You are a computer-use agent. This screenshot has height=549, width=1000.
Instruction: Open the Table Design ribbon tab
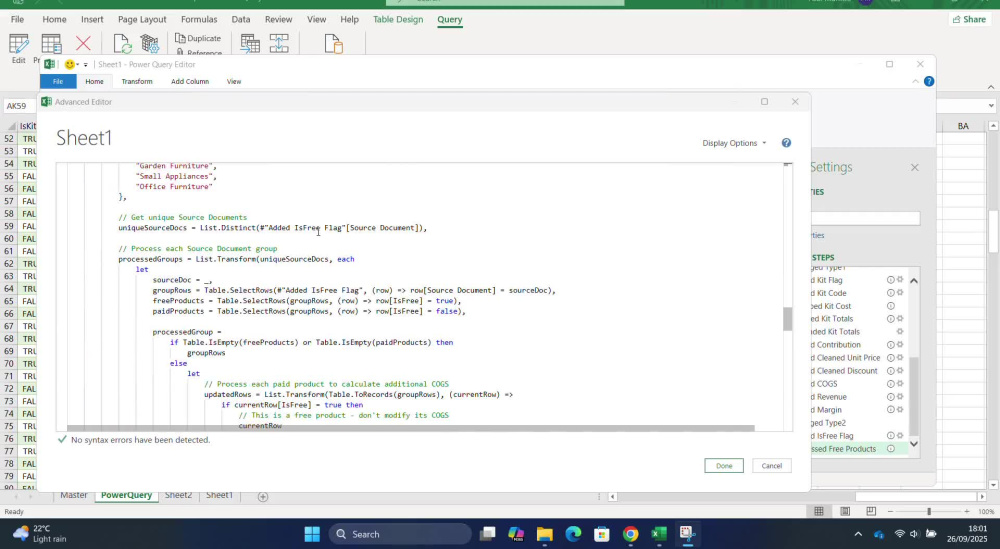tap(398, 19)
